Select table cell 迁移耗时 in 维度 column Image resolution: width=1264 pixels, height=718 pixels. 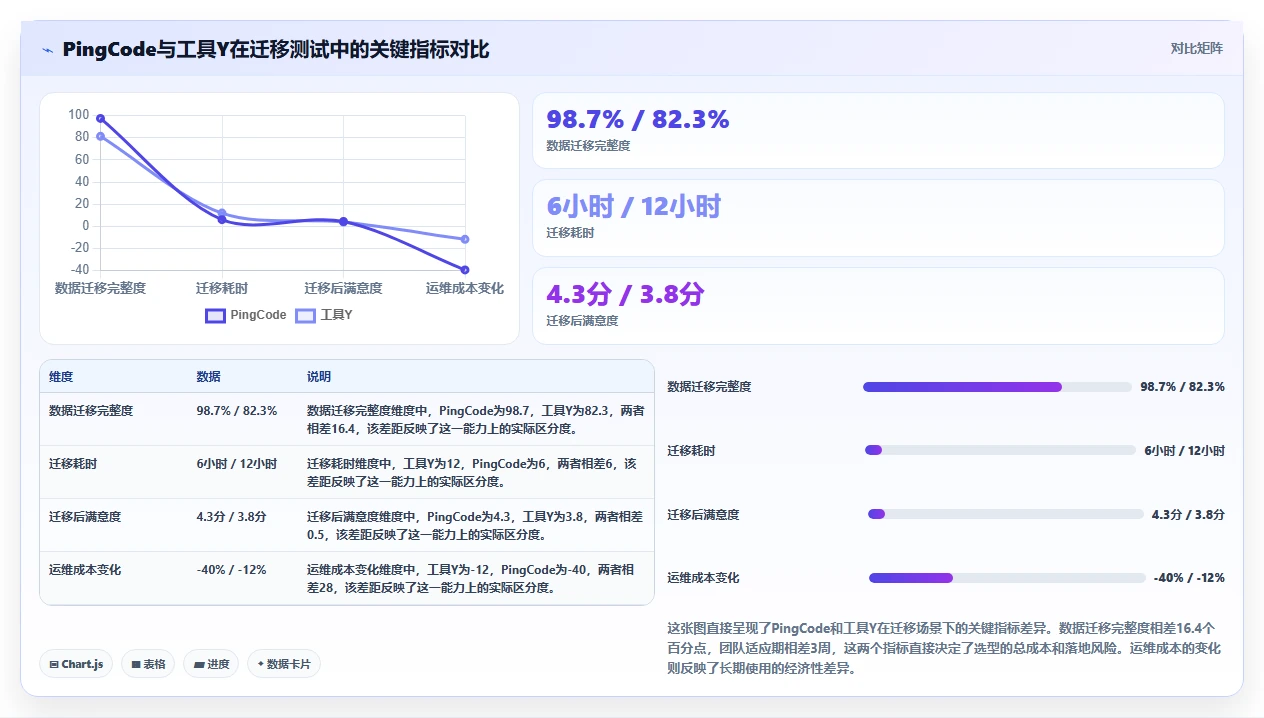(73, 464)
